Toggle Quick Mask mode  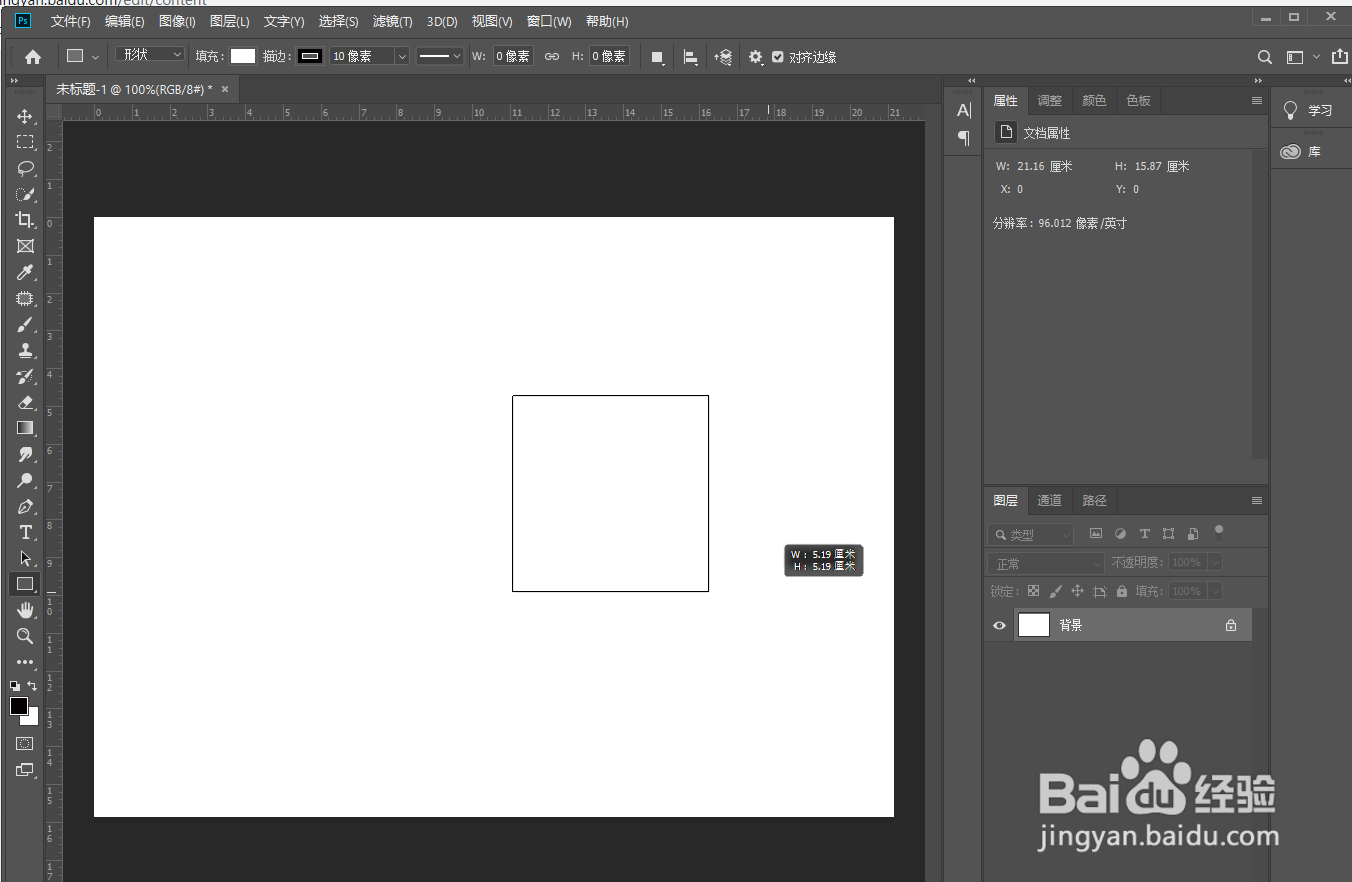[x=25, y=744]
